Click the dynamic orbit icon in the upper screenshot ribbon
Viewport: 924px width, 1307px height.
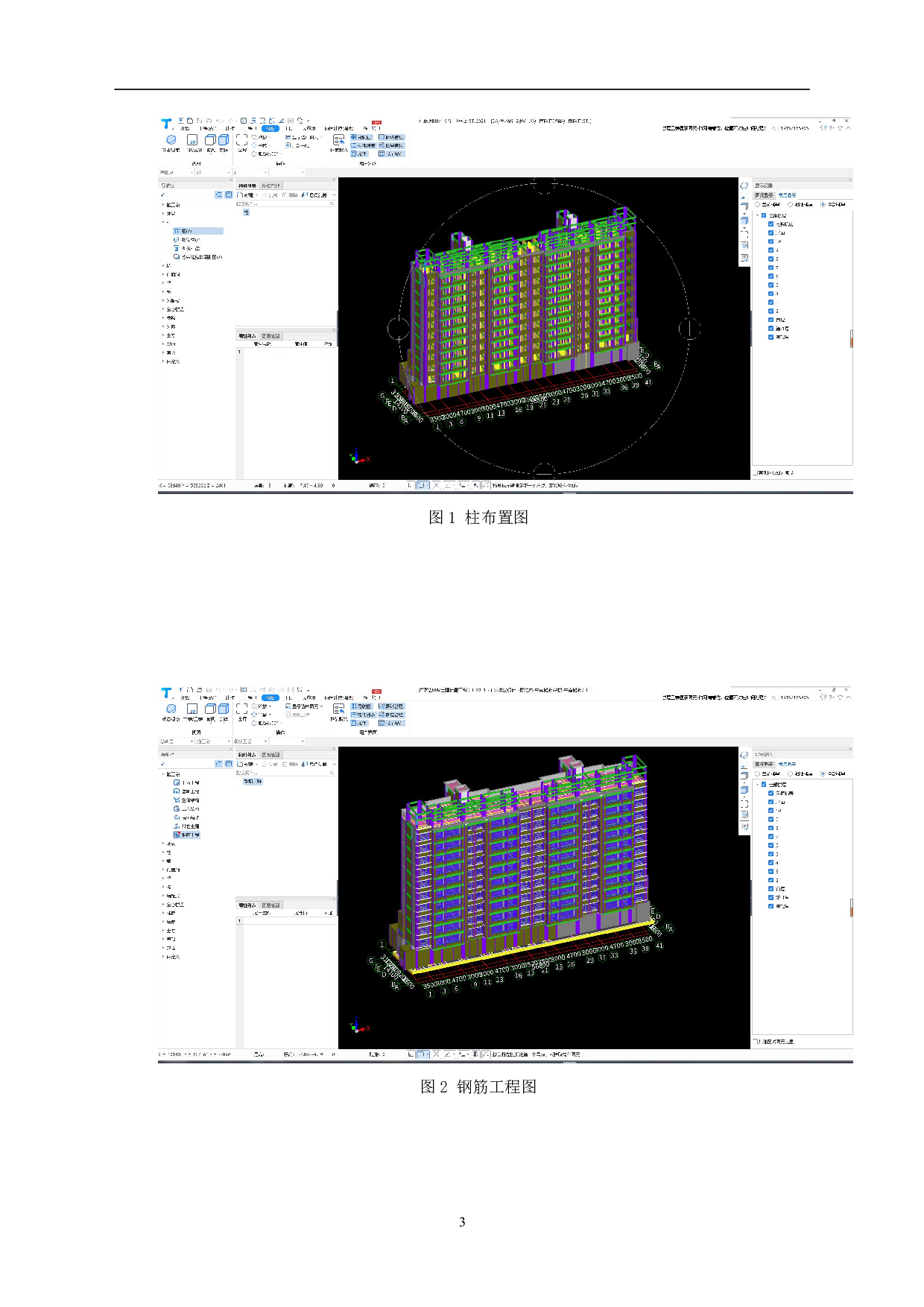[x=171, y=140]
